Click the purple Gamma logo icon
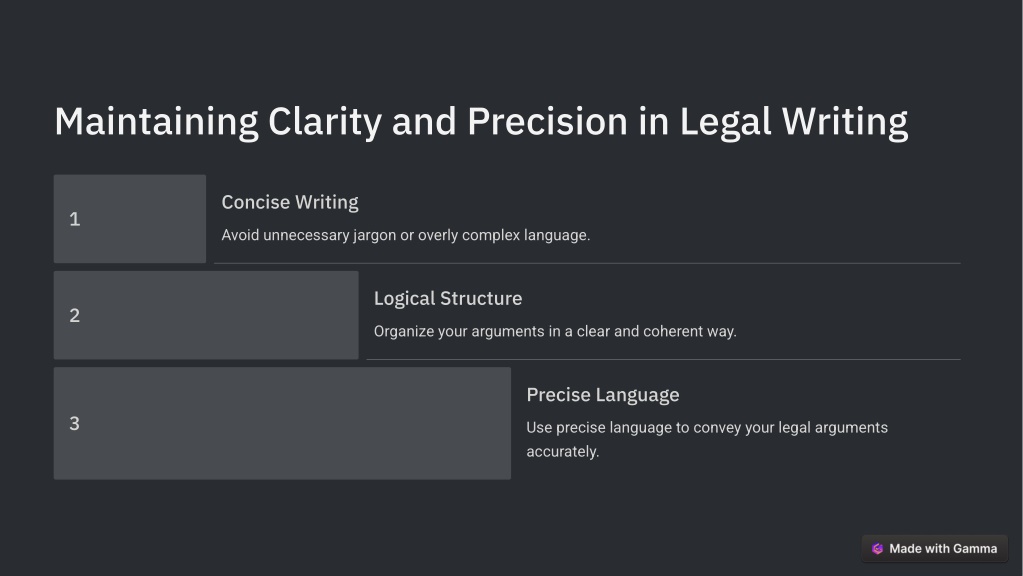 [878, 549]
